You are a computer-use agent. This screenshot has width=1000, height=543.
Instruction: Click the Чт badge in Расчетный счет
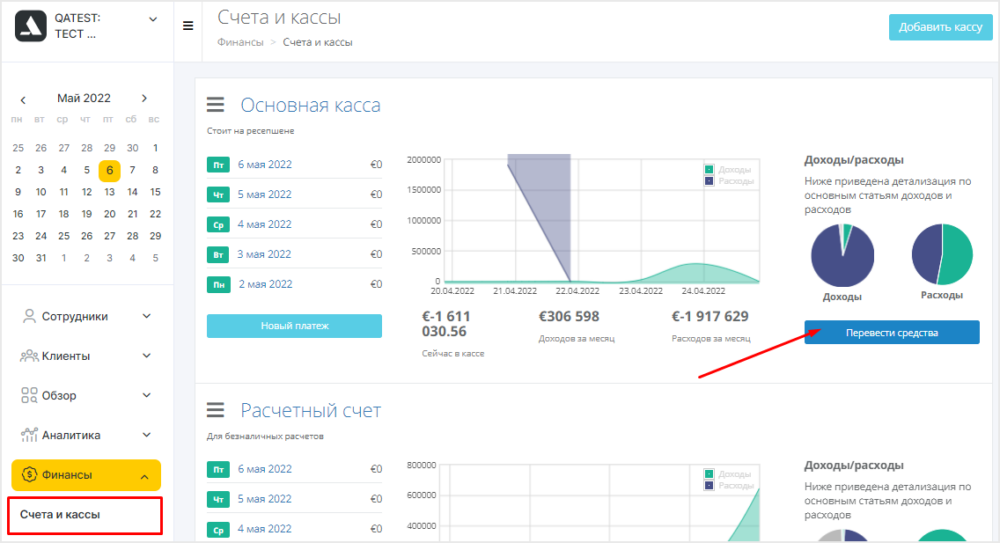(218, 500)
